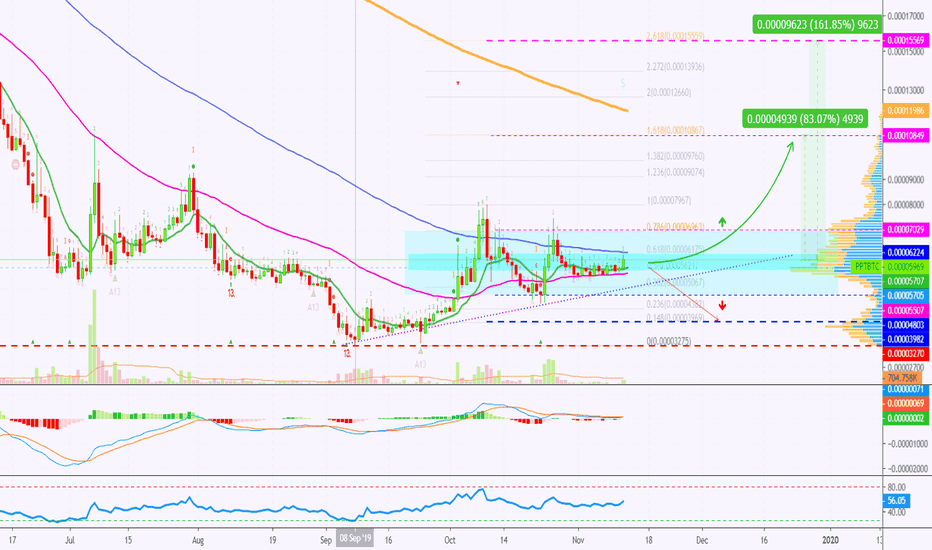This screenshot has height=550, width=932.
Task: Click the 80.00 RSI axis tick
Action: (897, 487)
